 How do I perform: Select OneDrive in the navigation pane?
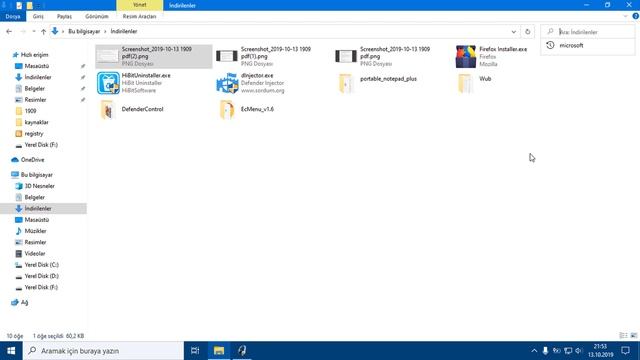(x=32, y=160)
